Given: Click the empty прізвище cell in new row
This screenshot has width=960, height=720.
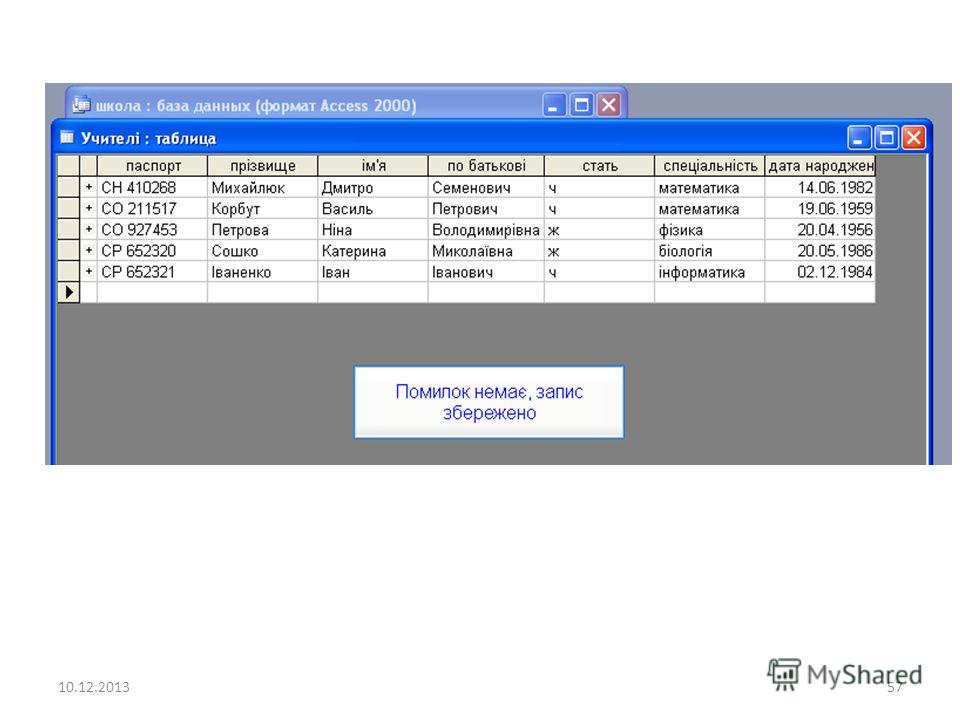Looking at the screenshot, I should click(x=263, y=293).
